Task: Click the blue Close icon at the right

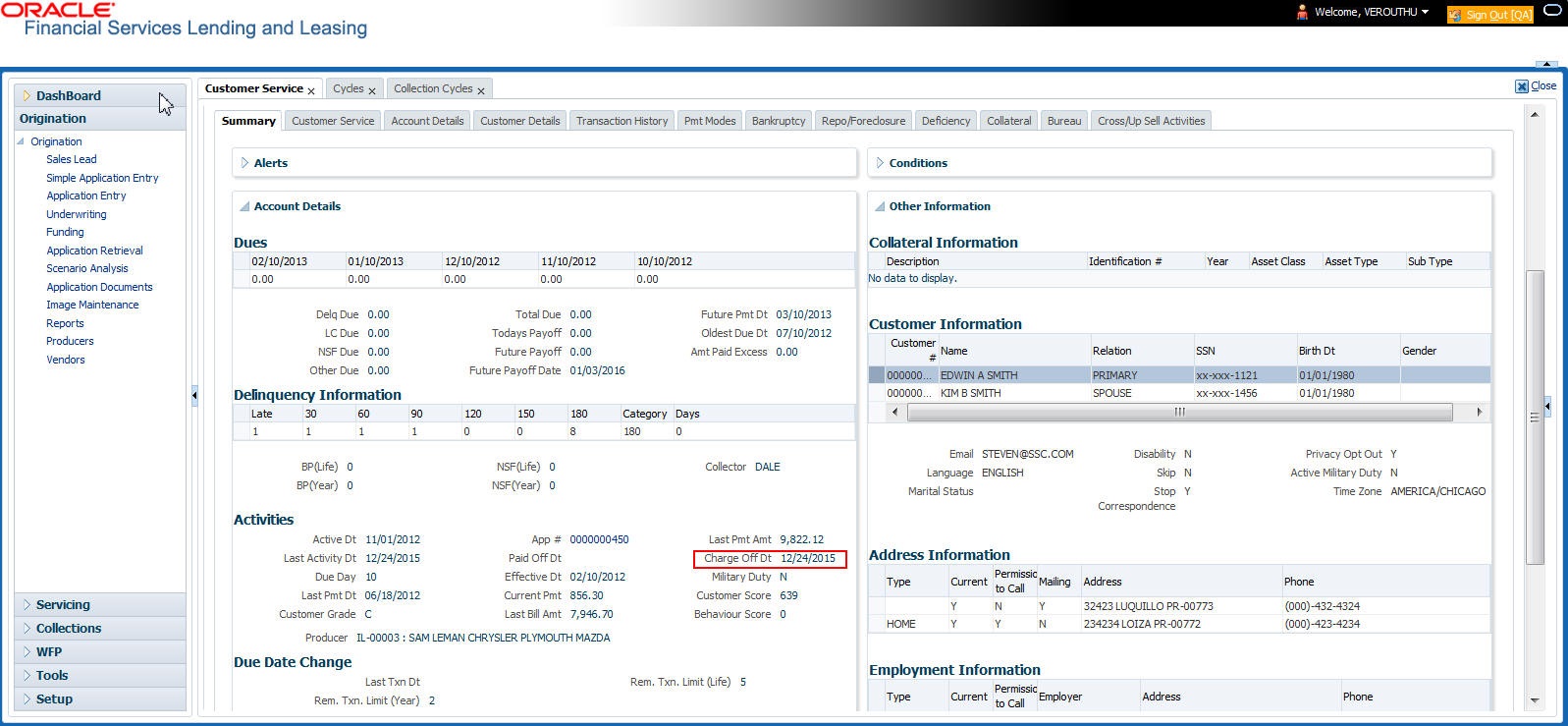Action: tap(1521, 86)
